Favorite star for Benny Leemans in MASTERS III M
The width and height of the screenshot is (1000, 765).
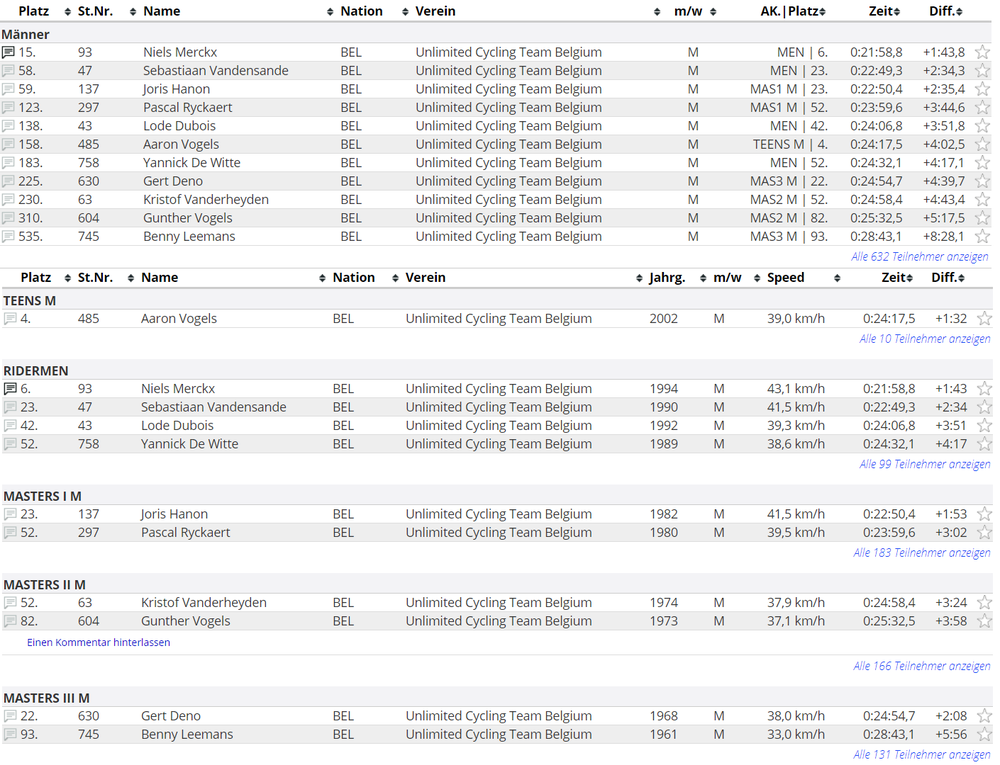(985, 735)
